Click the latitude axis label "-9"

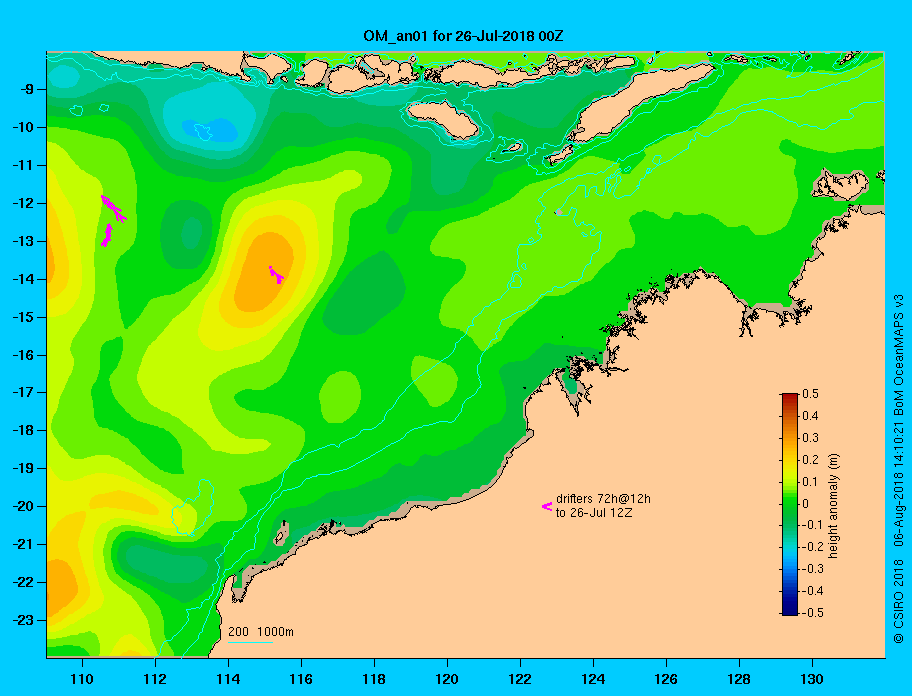27,90
